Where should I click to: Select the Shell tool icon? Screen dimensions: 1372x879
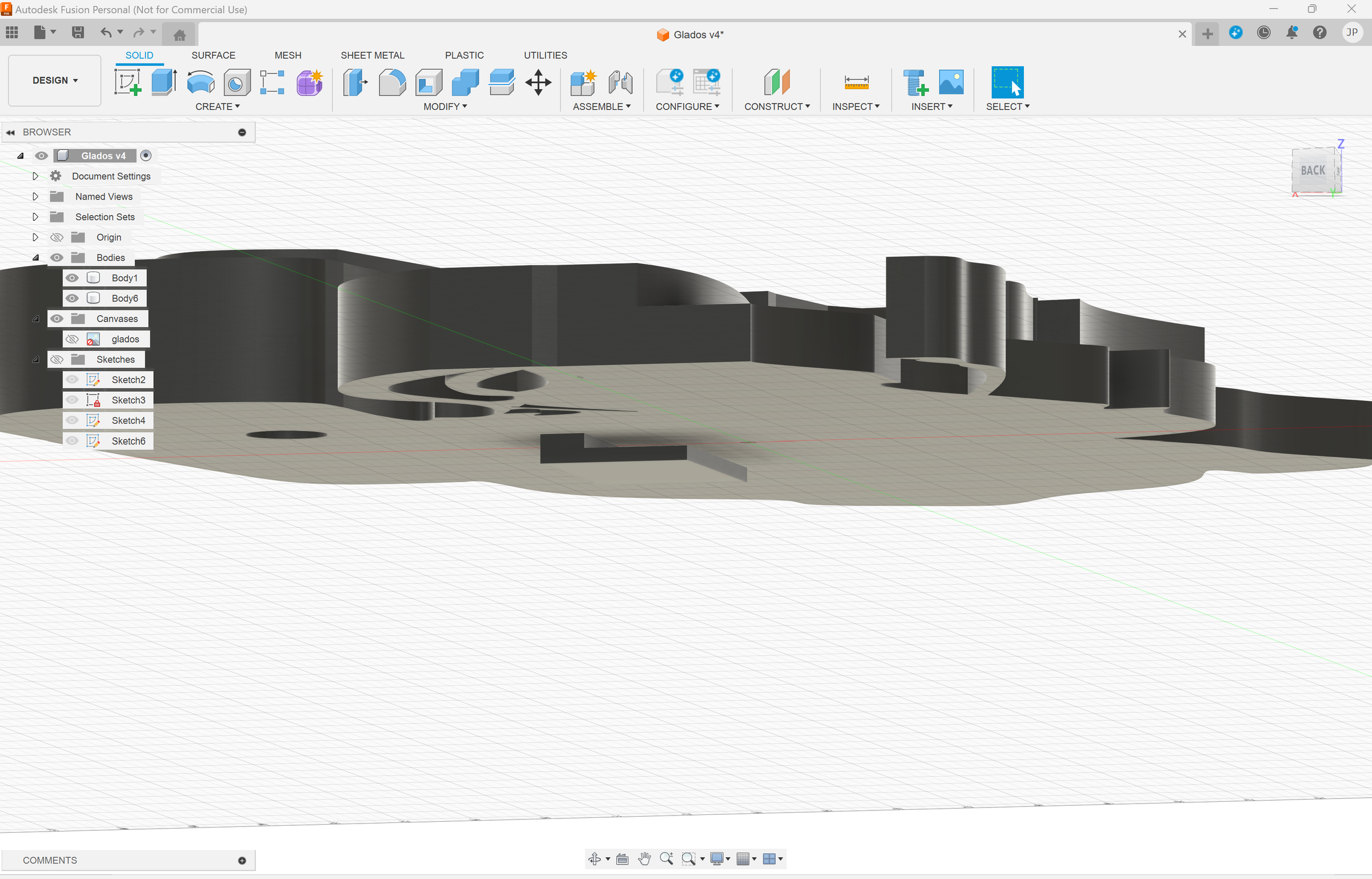coord(429,82)
